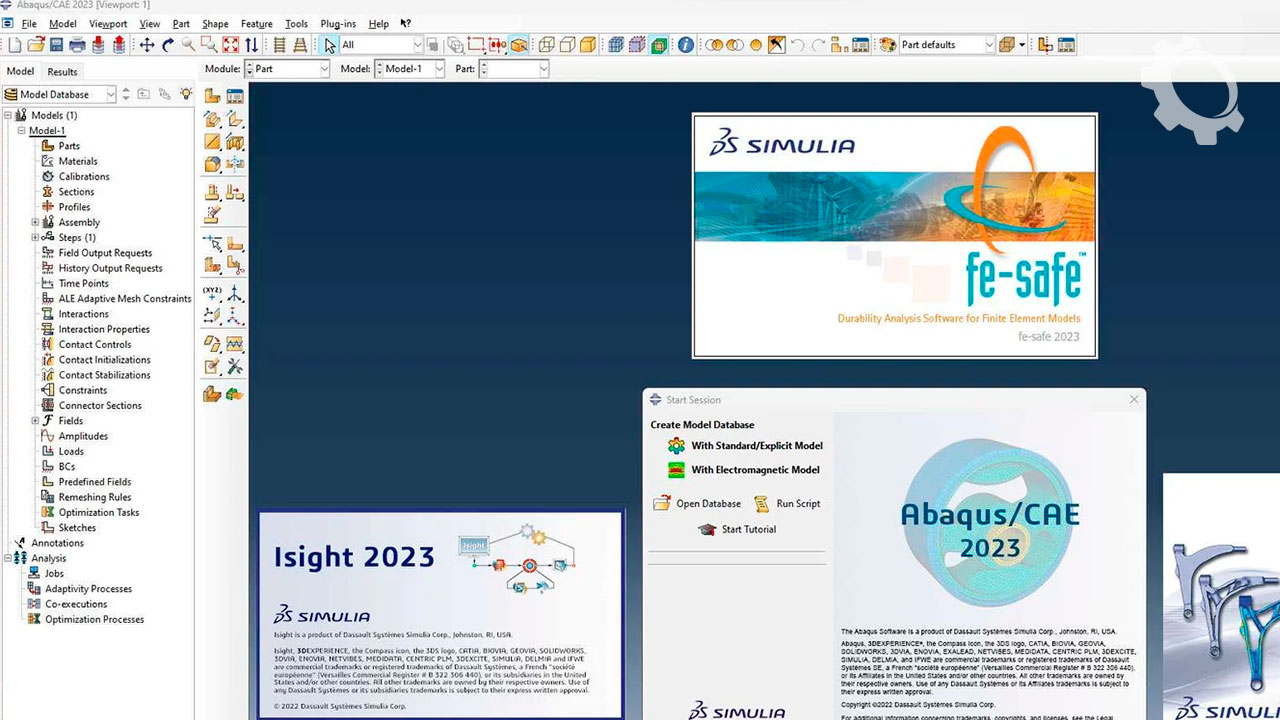Switch to the Results tab
This screenshot has height=720, width=1280.
pos(62,72)
